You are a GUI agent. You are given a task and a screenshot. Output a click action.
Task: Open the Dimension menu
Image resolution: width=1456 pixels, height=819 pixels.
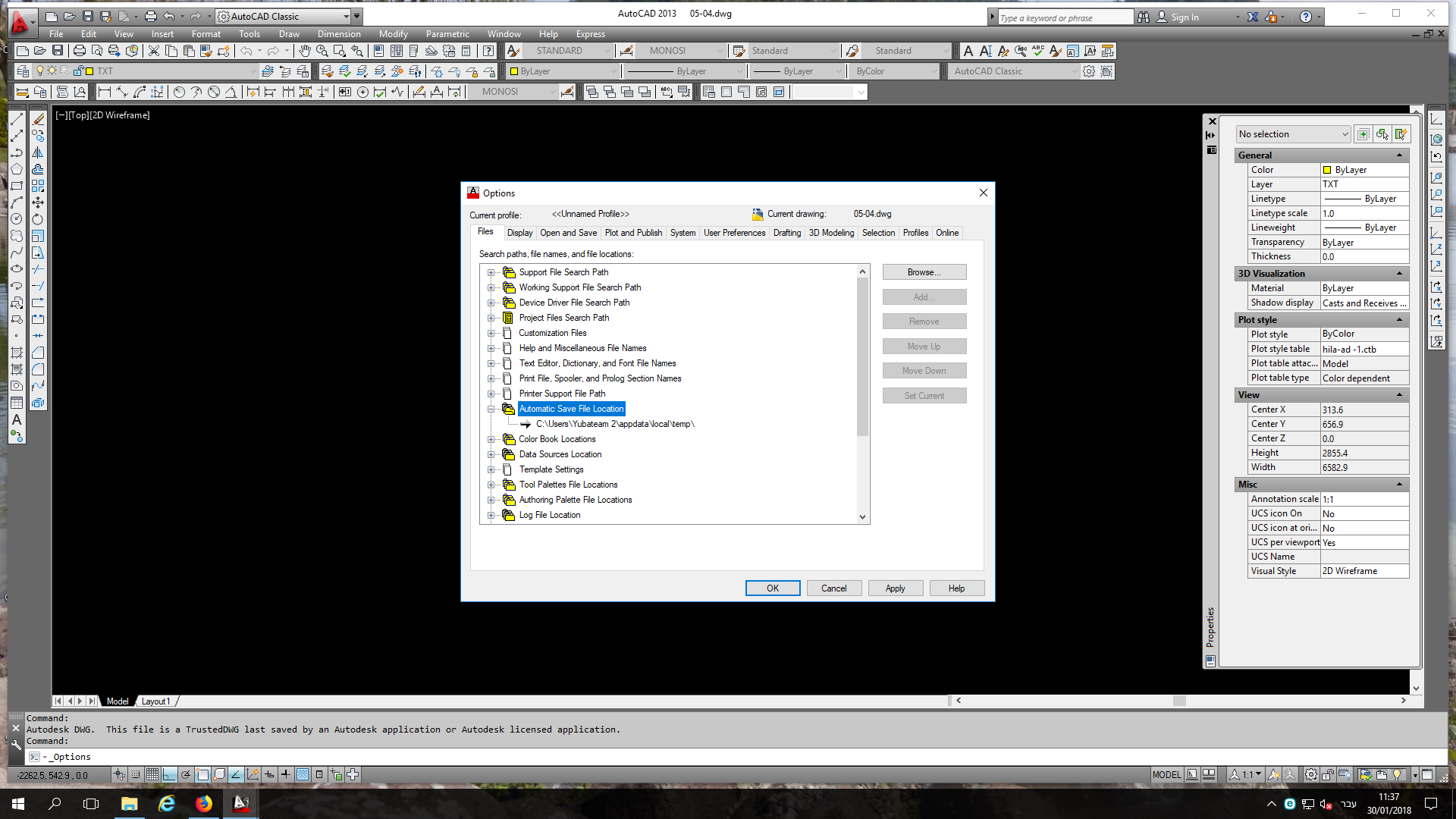(338, 34)
